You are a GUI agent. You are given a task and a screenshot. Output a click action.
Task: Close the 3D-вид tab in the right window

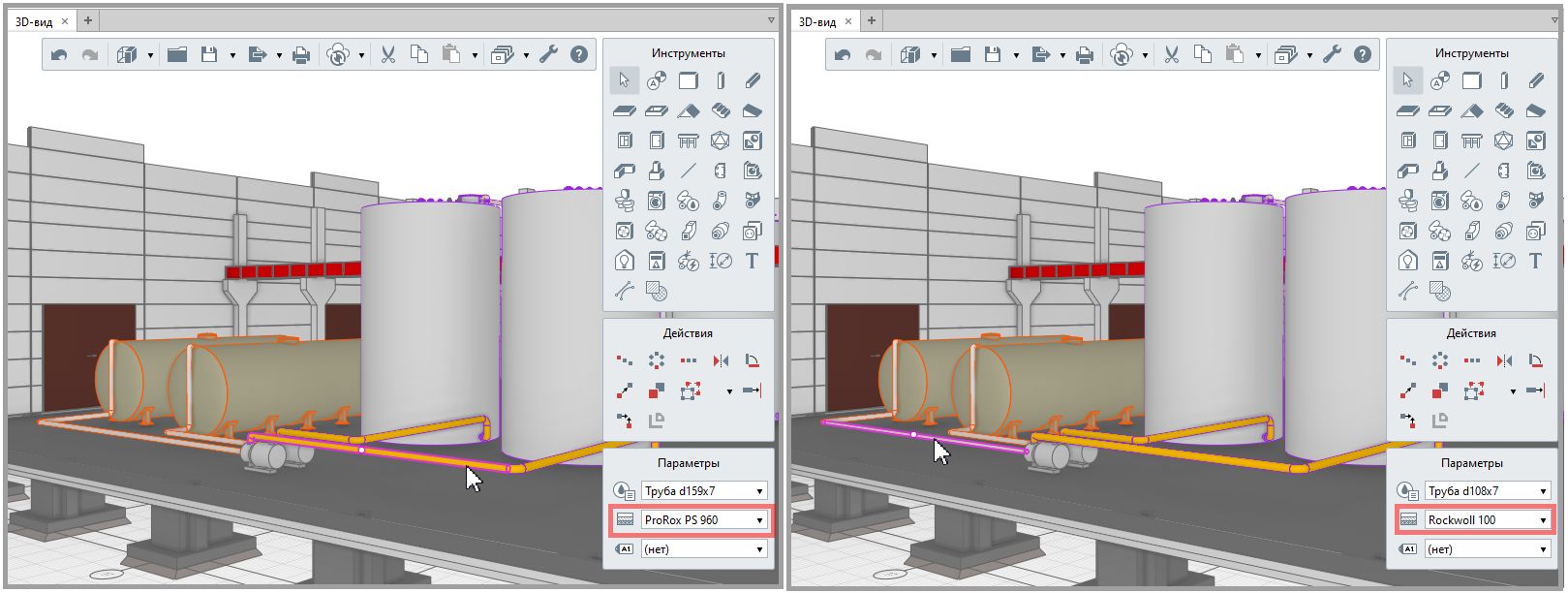click(x=848, y=21)
